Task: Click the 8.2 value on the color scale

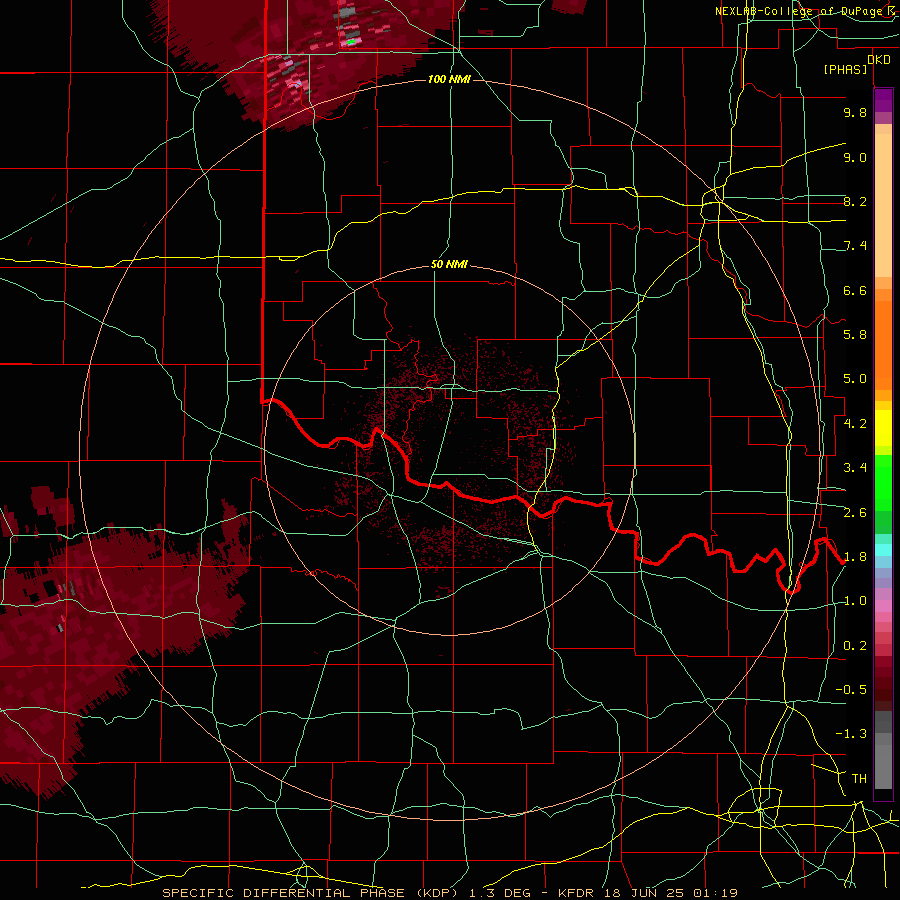Action: click(x=855, y=201)
